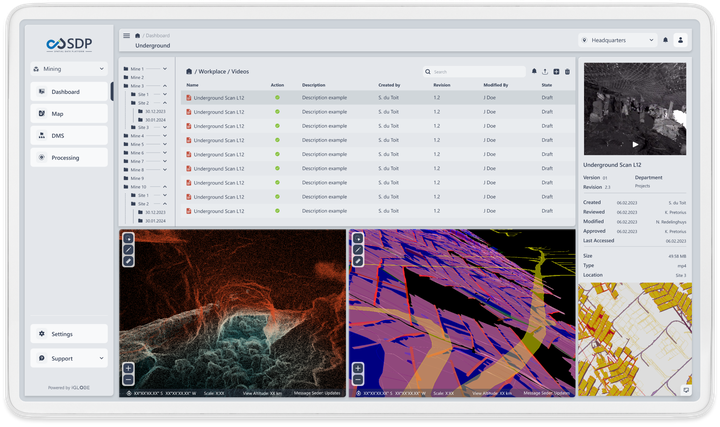
Task: Select the ruler tool in the point cloud viewer
Action: point(129,261)
